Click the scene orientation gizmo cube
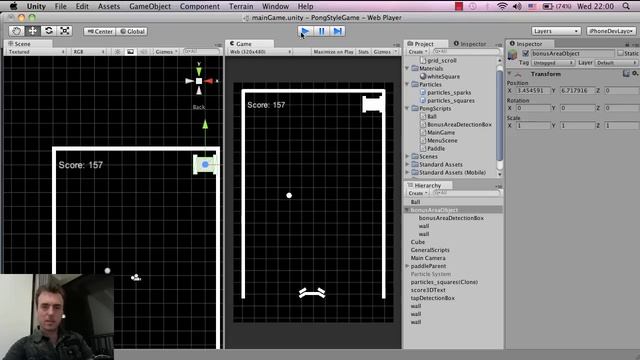640x360 pixels. [x=199, y=81]
